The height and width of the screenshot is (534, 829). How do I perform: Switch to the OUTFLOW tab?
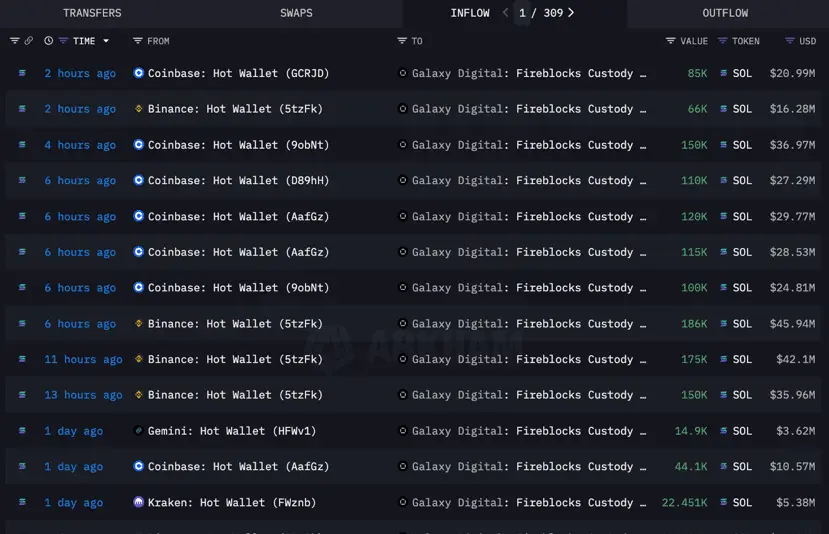[725, 13]
